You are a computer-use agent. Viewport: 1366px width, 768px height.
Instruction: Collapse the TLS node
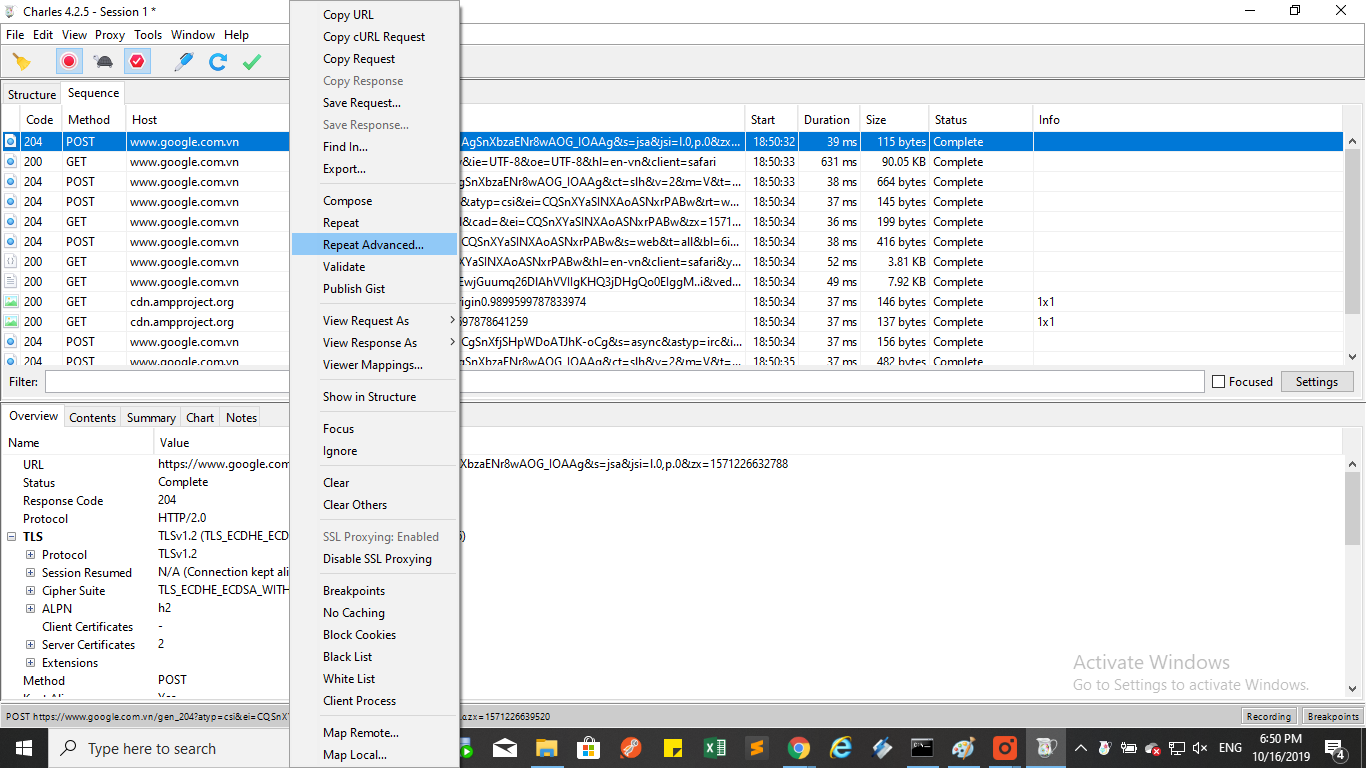pos(12,537)
